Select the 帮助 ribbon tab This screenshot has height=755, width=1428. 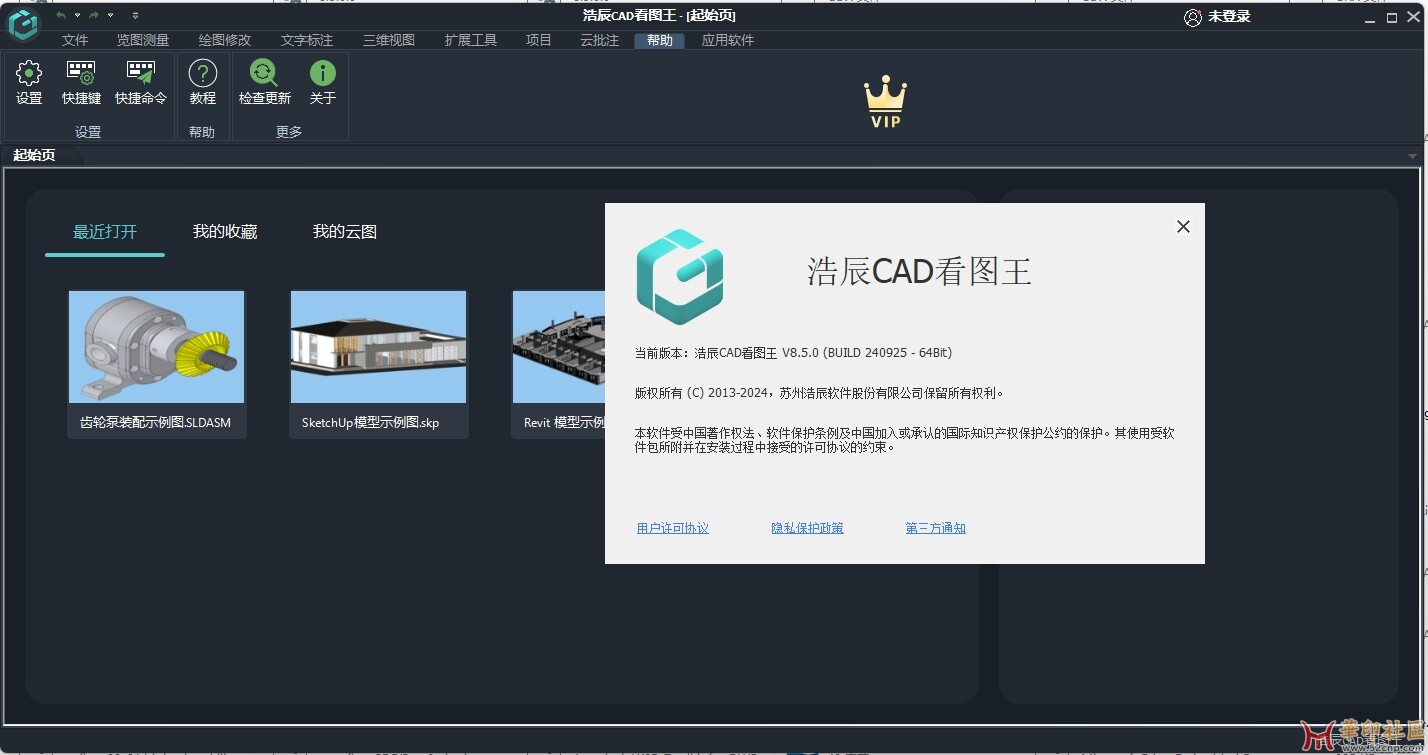(x=660, y=40)
